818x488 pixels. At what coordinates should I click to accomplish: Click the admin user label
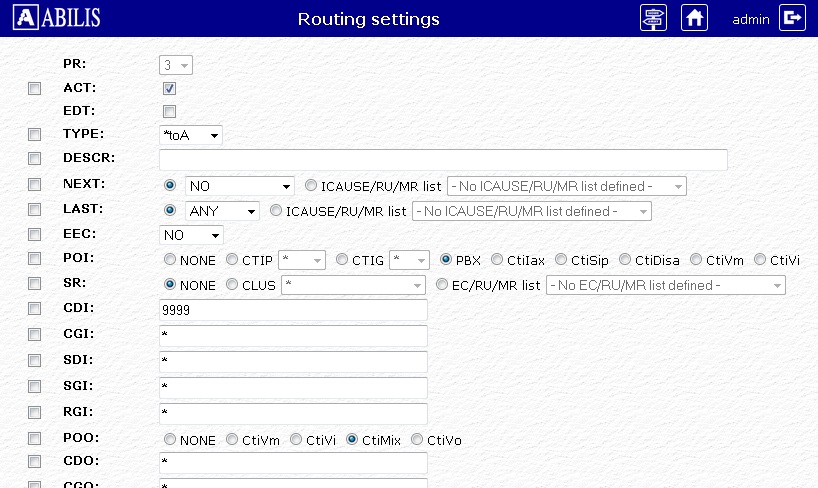(x=750, y=19)
